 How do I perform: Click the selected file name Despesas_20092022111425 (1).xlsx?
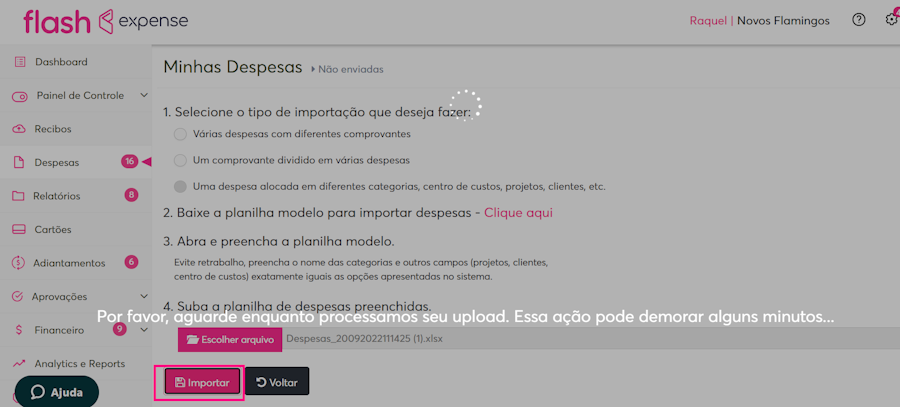[x=364, y=339]
